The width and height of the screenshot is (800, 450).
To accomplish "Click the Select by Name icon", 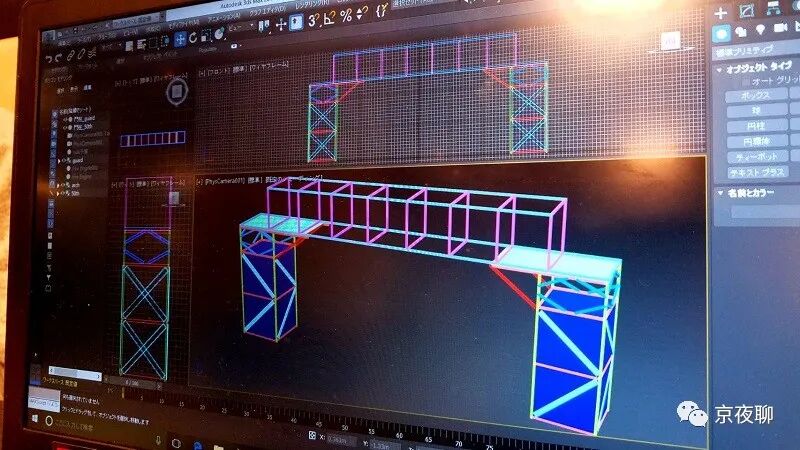I will [x=142, y=45].
